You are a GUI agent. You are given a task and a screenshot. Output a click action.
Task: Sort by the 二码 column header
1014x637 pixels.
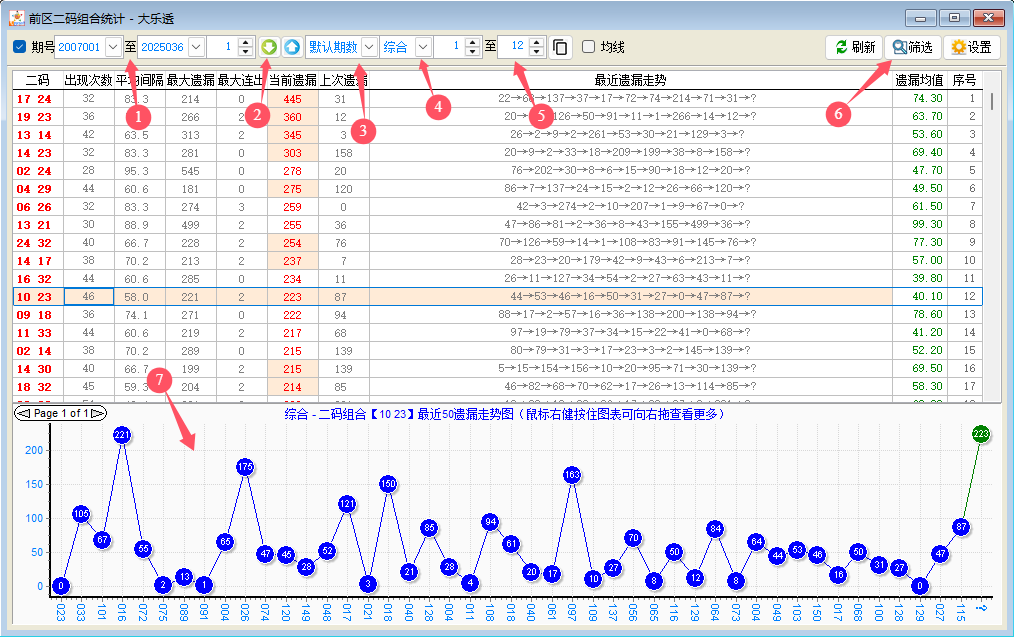click(38, 80)
